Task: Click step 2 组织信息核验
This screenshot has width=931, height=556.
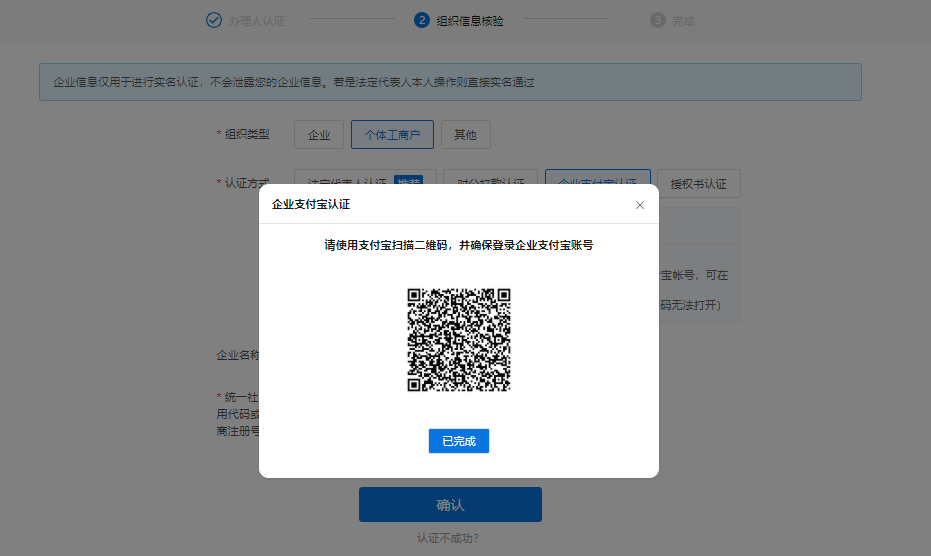Action: coord(458,21)
